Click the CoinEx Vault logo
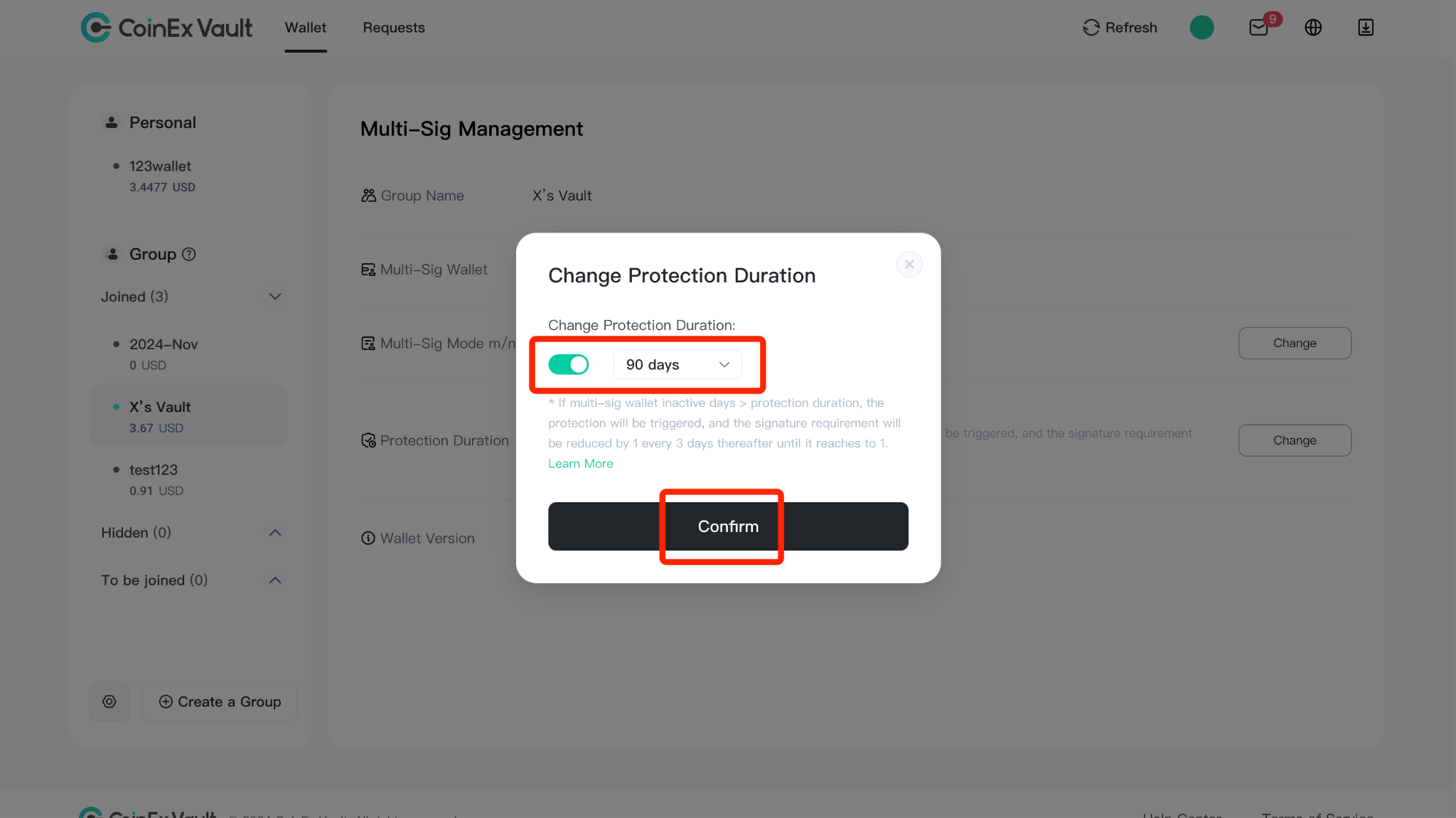 click(x=166, y=28)
